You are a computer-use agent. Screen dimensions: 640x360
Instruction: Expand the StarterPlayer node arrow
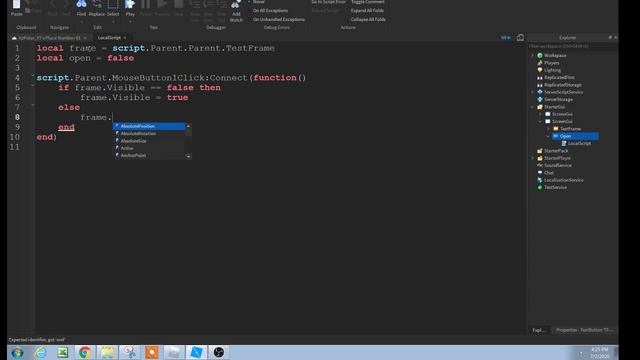tap(532, 158)
